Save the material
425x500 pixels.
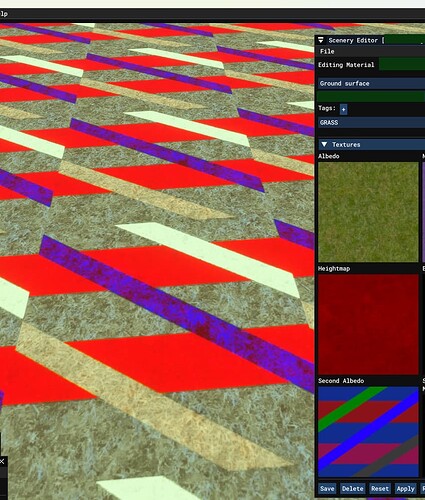click(327, 489)
